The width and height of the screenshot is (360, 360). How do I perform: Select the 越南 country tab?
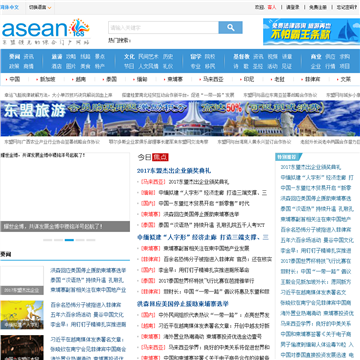[81, 79]
